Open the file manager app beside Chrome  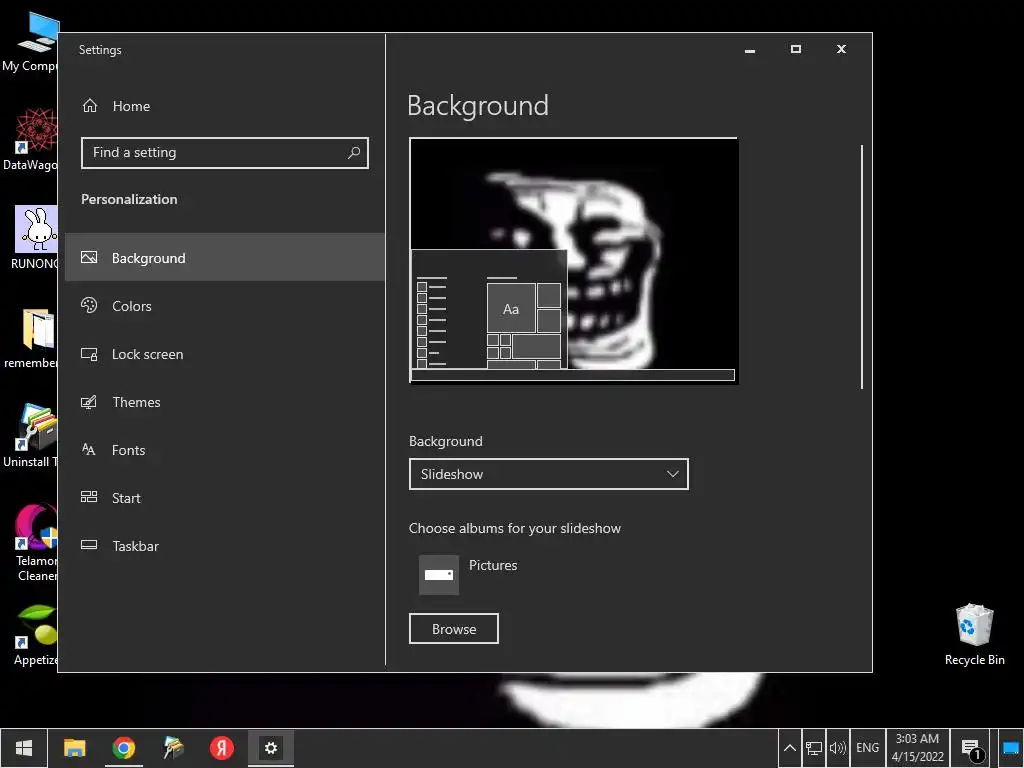[x=173, y=748]
